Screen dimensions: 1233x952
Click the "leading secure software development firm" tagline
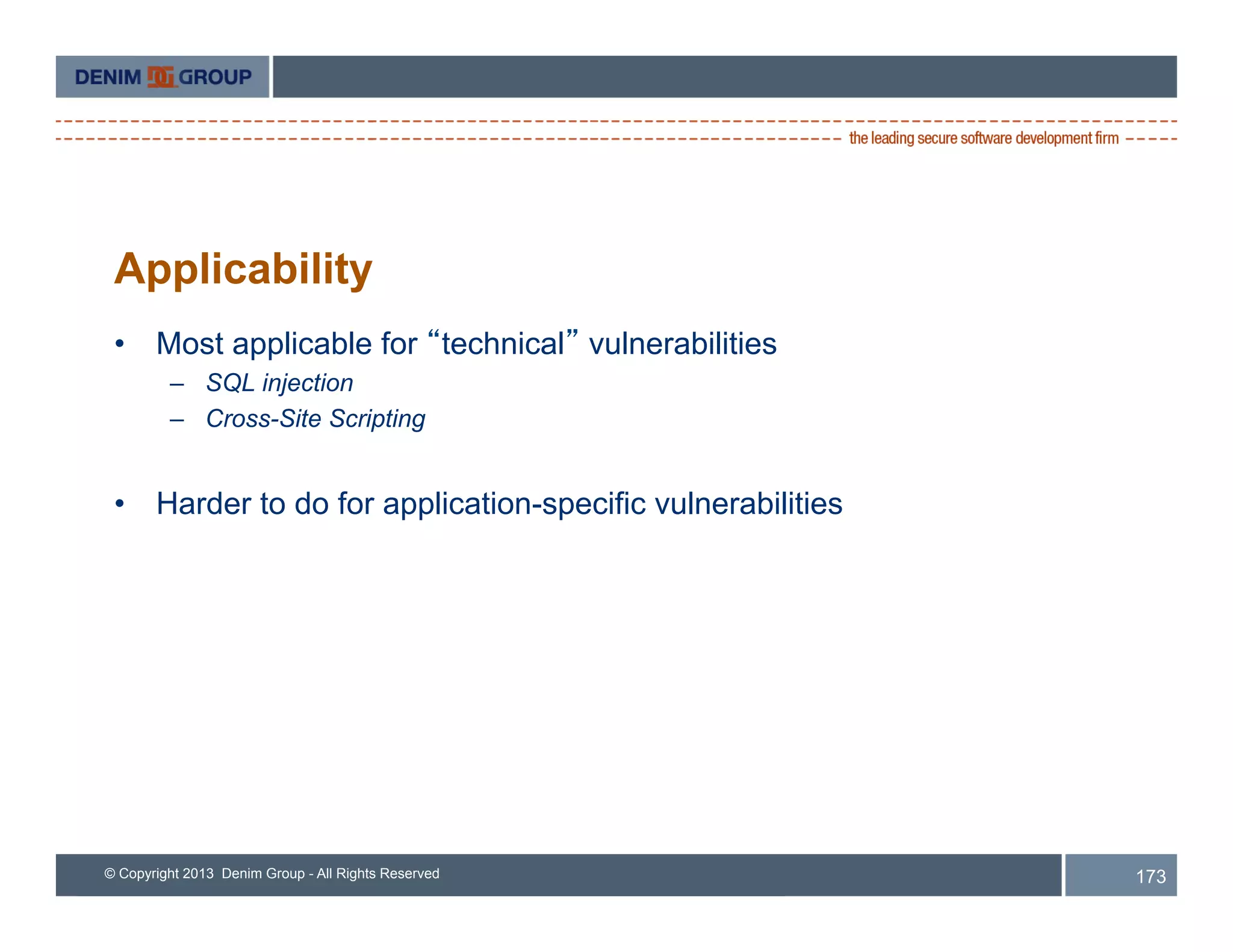984,138
